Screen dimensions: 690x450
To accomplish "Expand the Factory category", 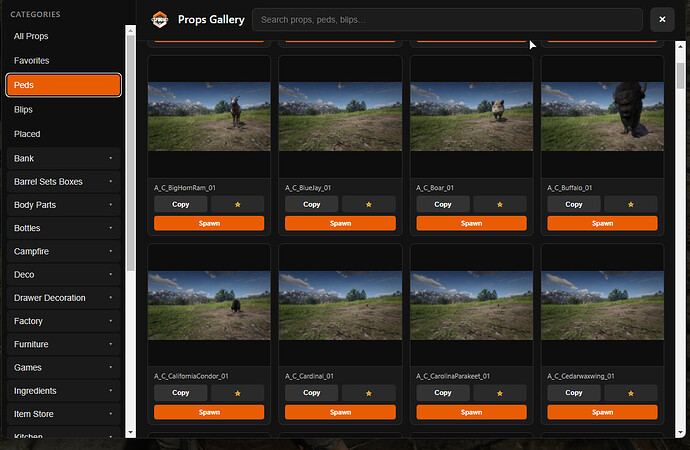I will 63,321.
